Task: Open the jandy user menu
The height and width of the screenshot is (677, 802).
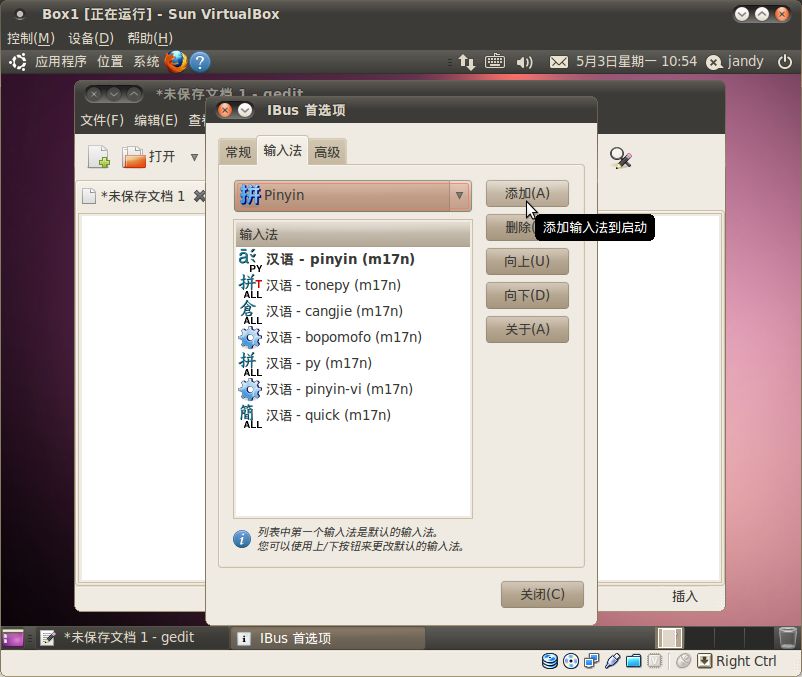Action: 734,62
